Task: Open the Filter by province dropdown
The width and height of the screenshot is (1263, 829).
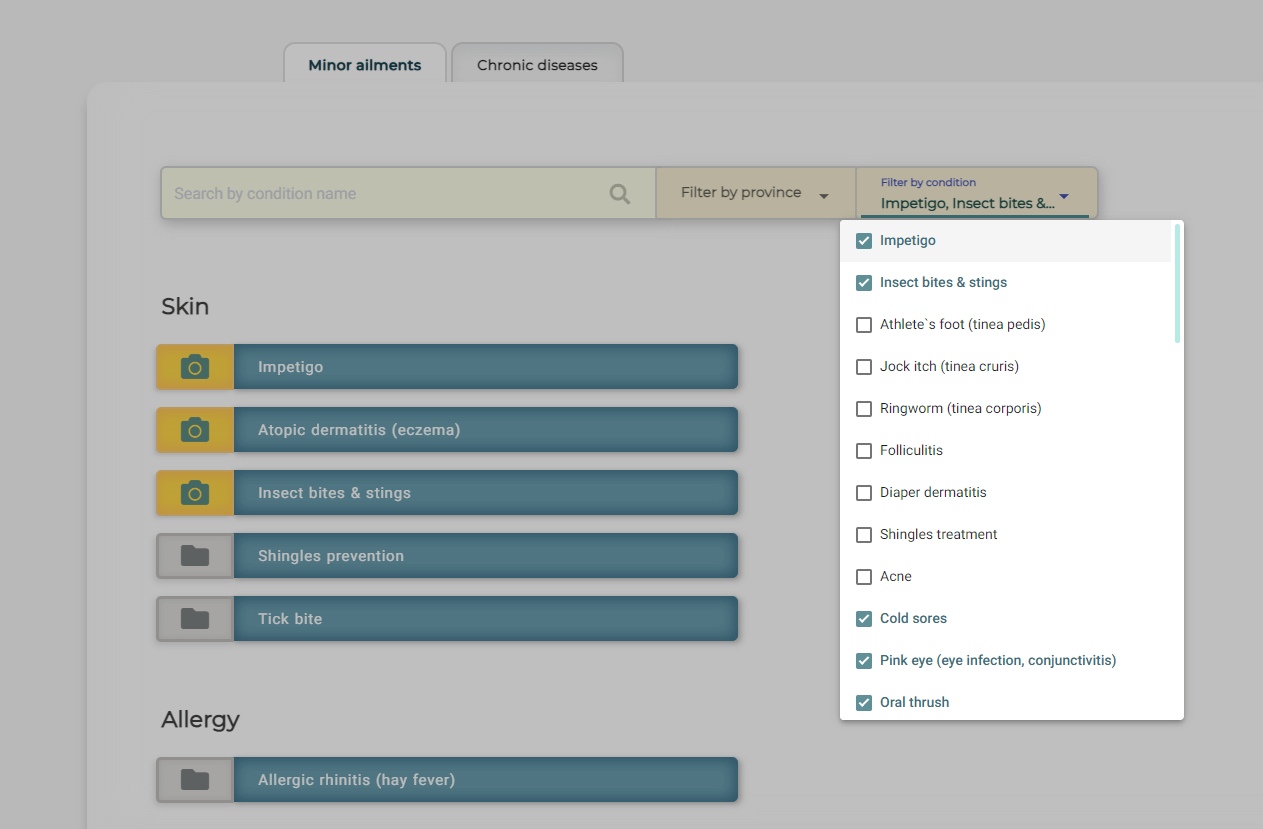Action: click(755, 192)
